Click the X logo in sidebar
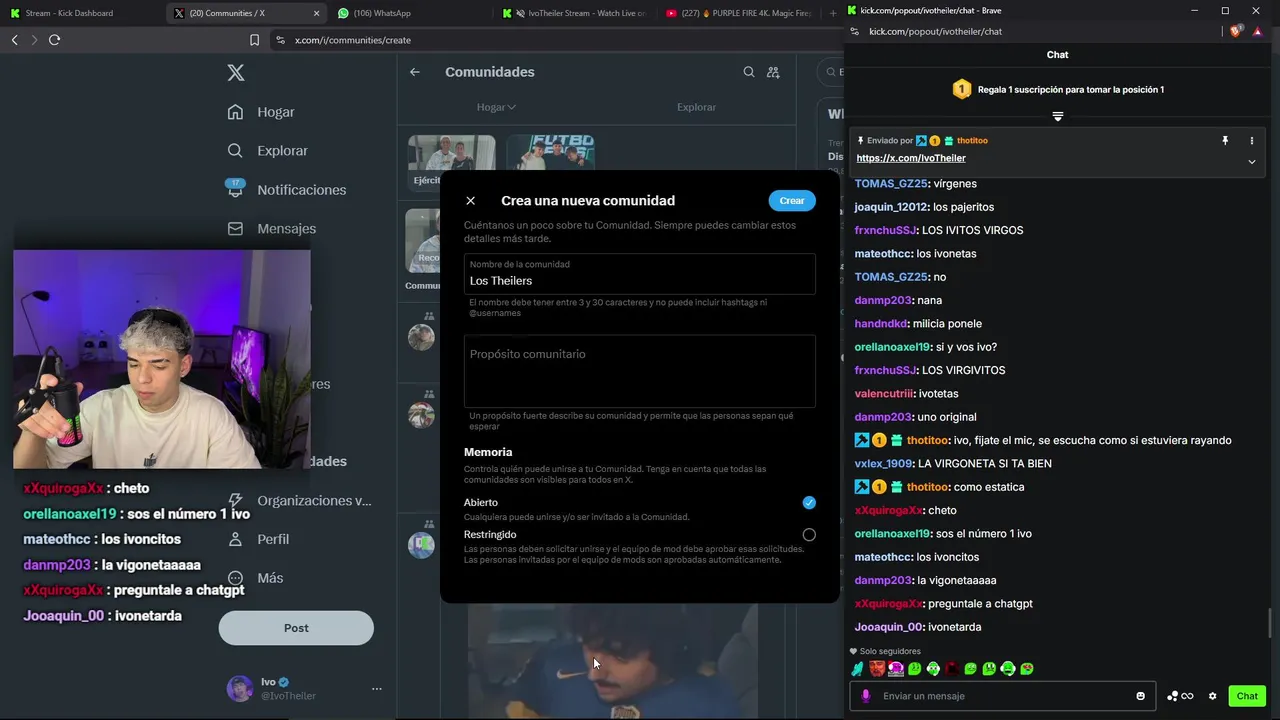 [x=235, y=72]
